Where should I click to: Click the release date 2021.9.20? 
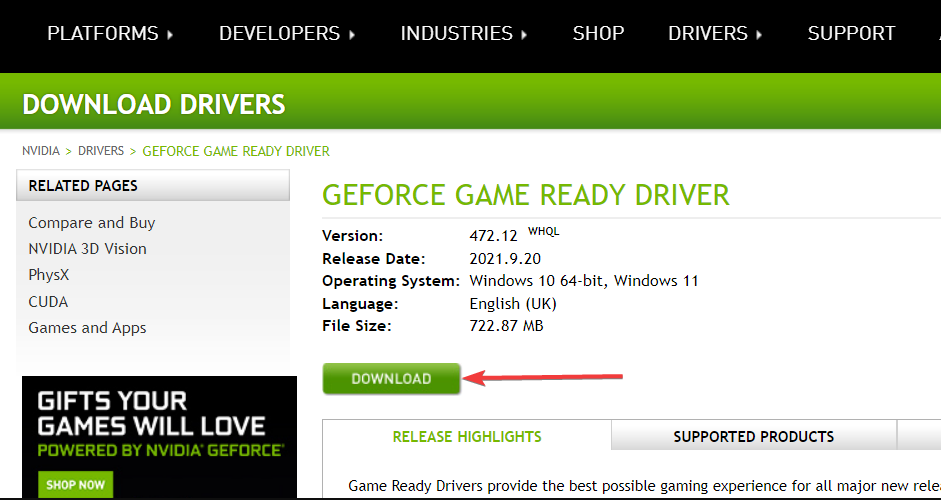pyautogui.click(x=505, y=259)
